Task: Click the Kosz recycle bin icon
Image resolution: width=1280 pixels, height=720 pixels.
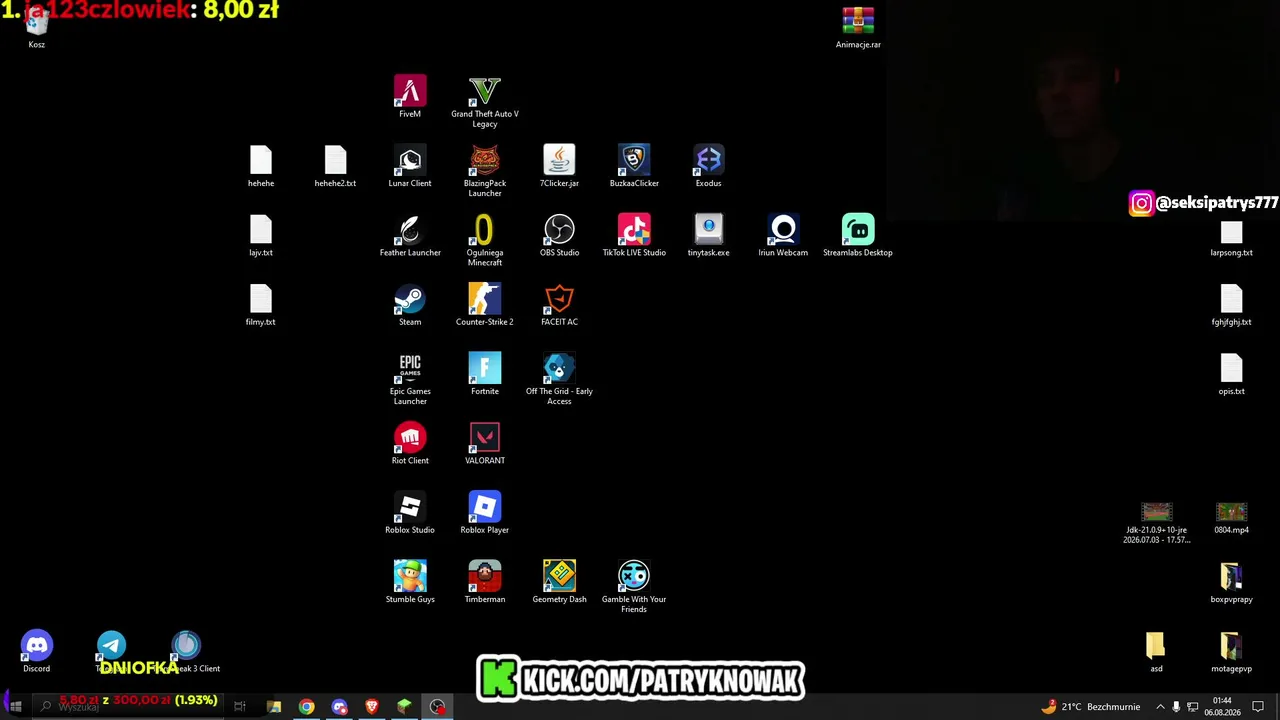Action: click(37, 27)
